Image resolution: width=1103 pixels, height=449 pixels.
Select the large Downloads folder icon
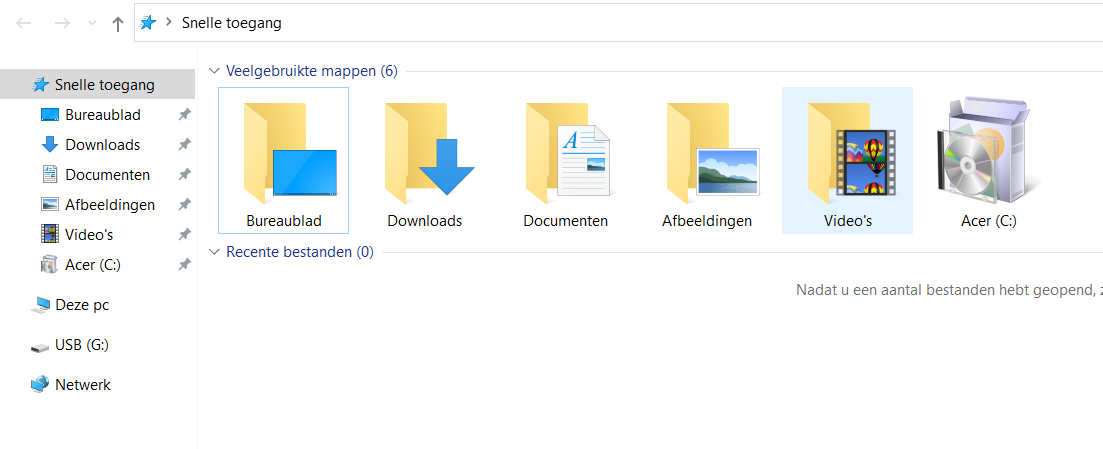(425, 160)
